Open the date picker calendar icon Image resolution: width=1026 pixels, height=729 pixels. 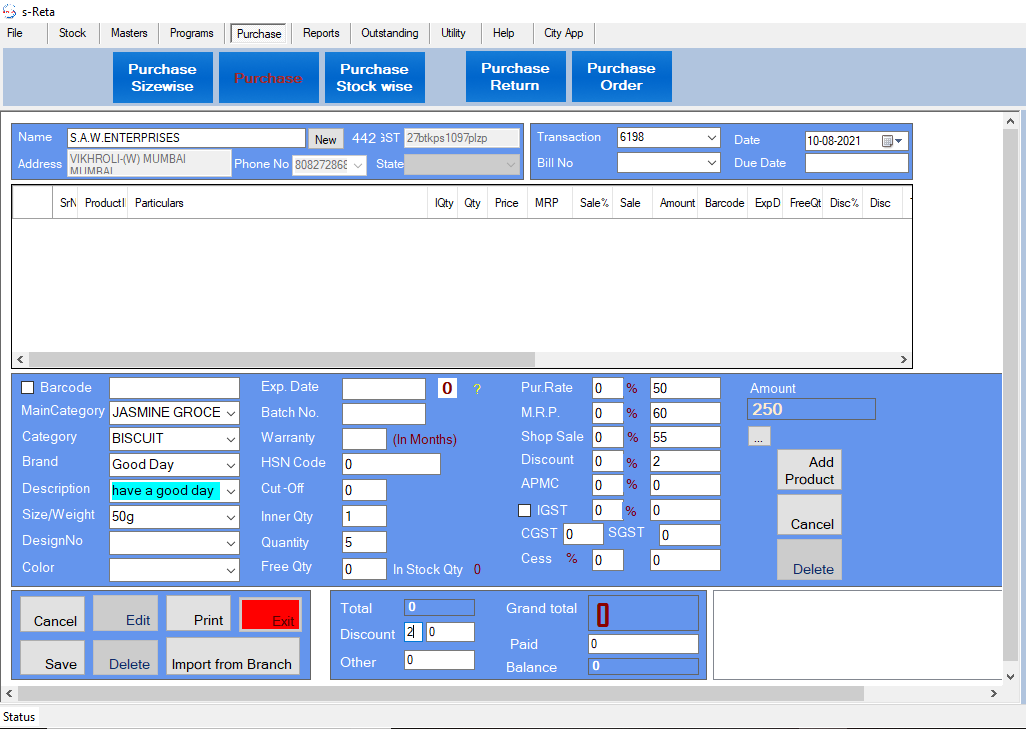[x=887, y=141]
